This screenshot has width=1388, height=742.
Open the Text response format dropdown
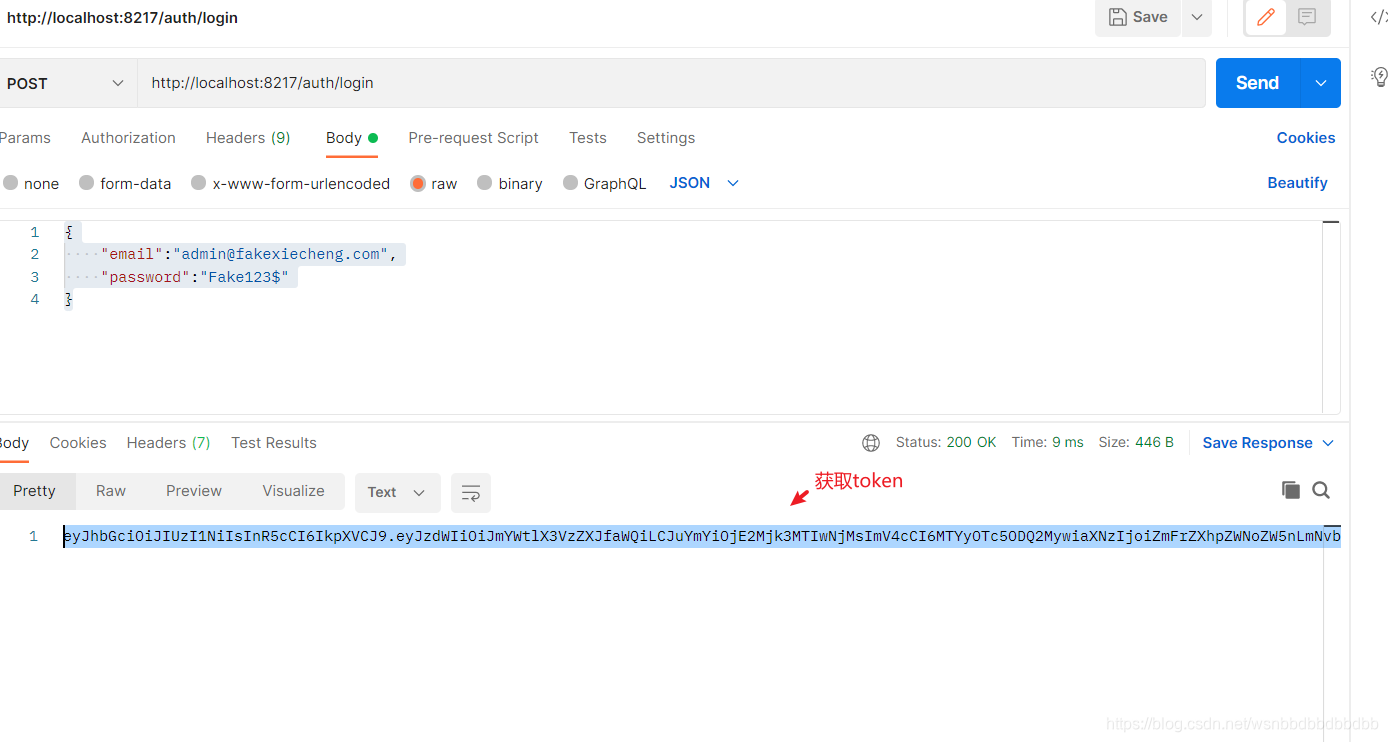[x=397, y=492]
